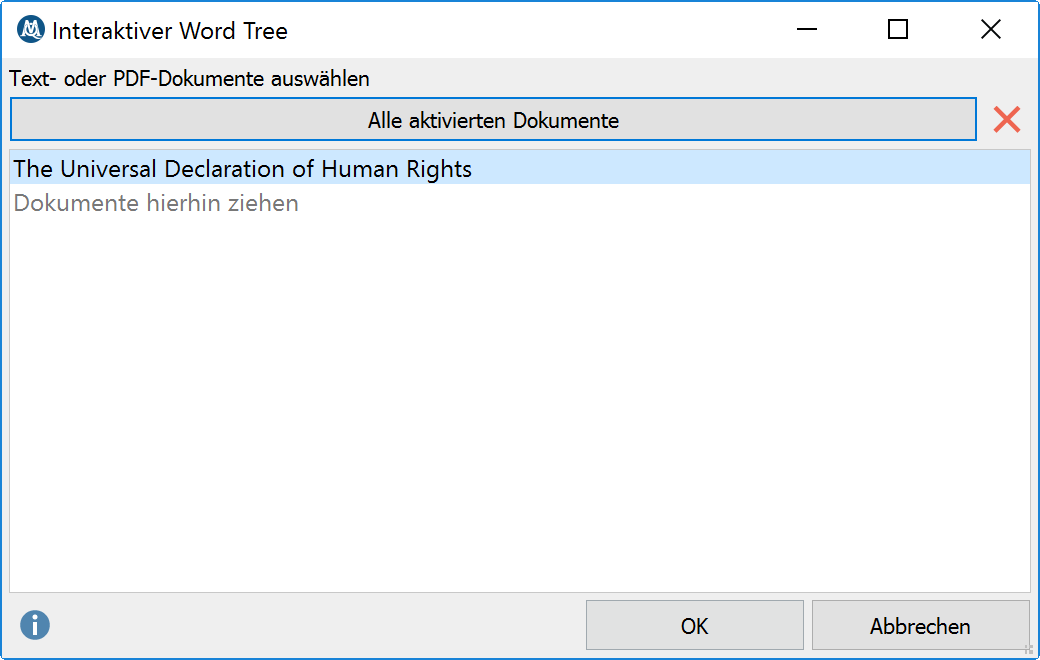The width and height of the screenshot is (1040, 660).
Task: Click the Alle aktivierten Dokumente button
Action: [x=493, y=120]
